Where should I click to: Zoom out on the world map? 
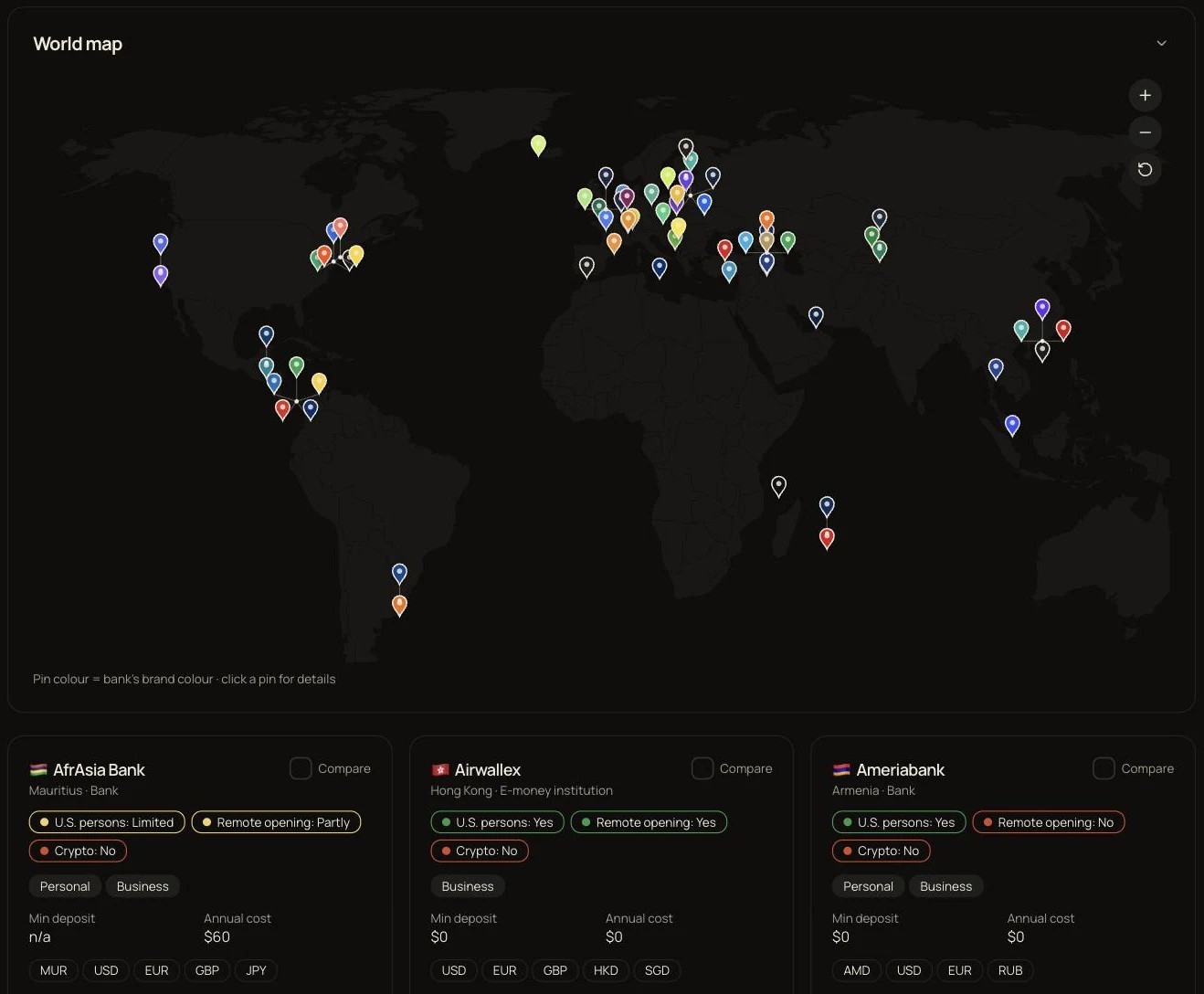(1145, 132)
